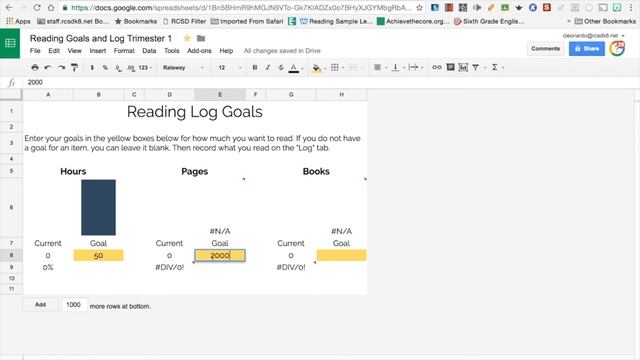Image resolution: width=640 pixels, height=360 pixels.
Task: Open the font size 12 dropdown
Action: [230, 67]
